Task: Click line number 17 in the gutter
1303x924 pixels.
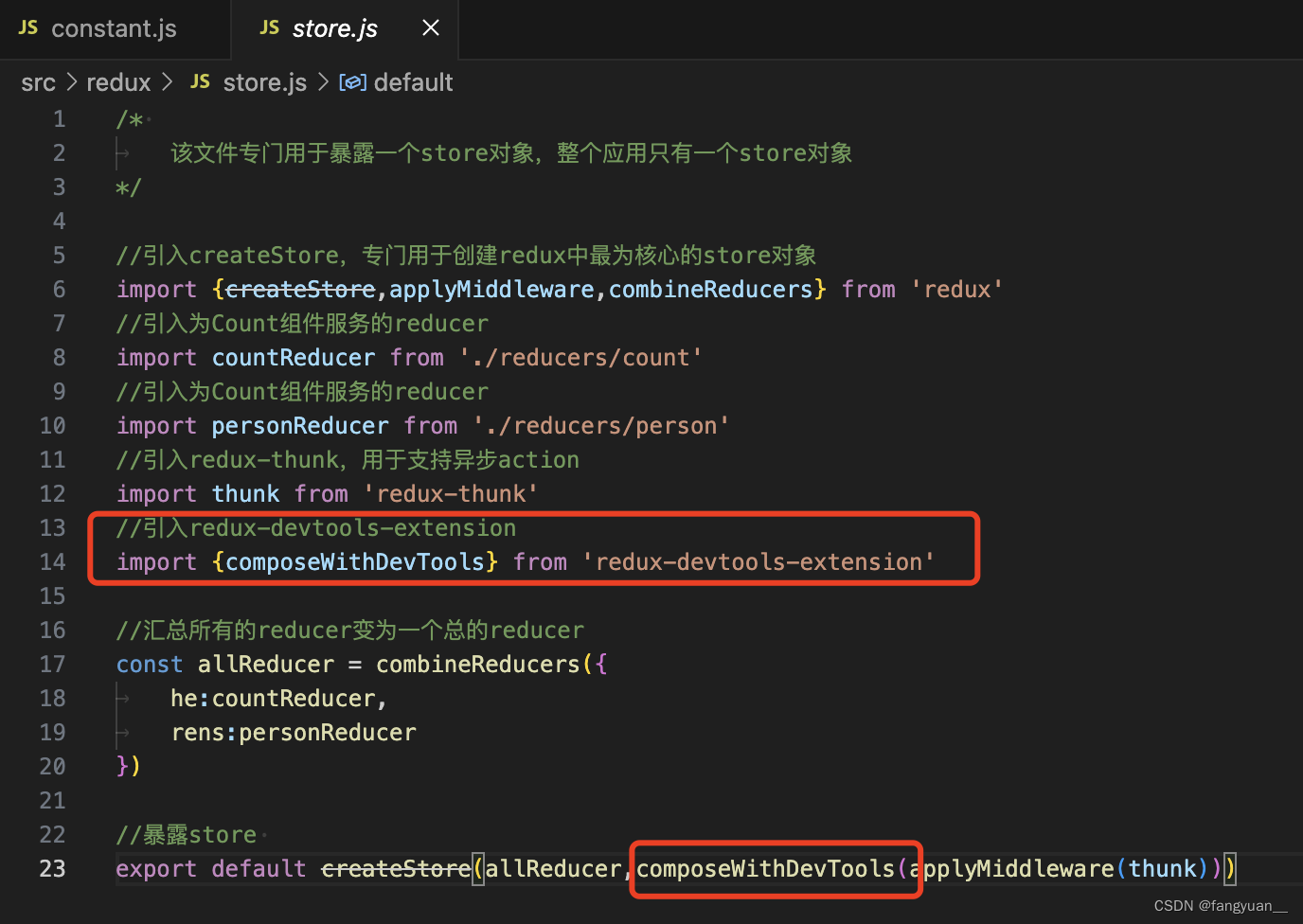Action: pyautogui.click(x=53, y=665)
